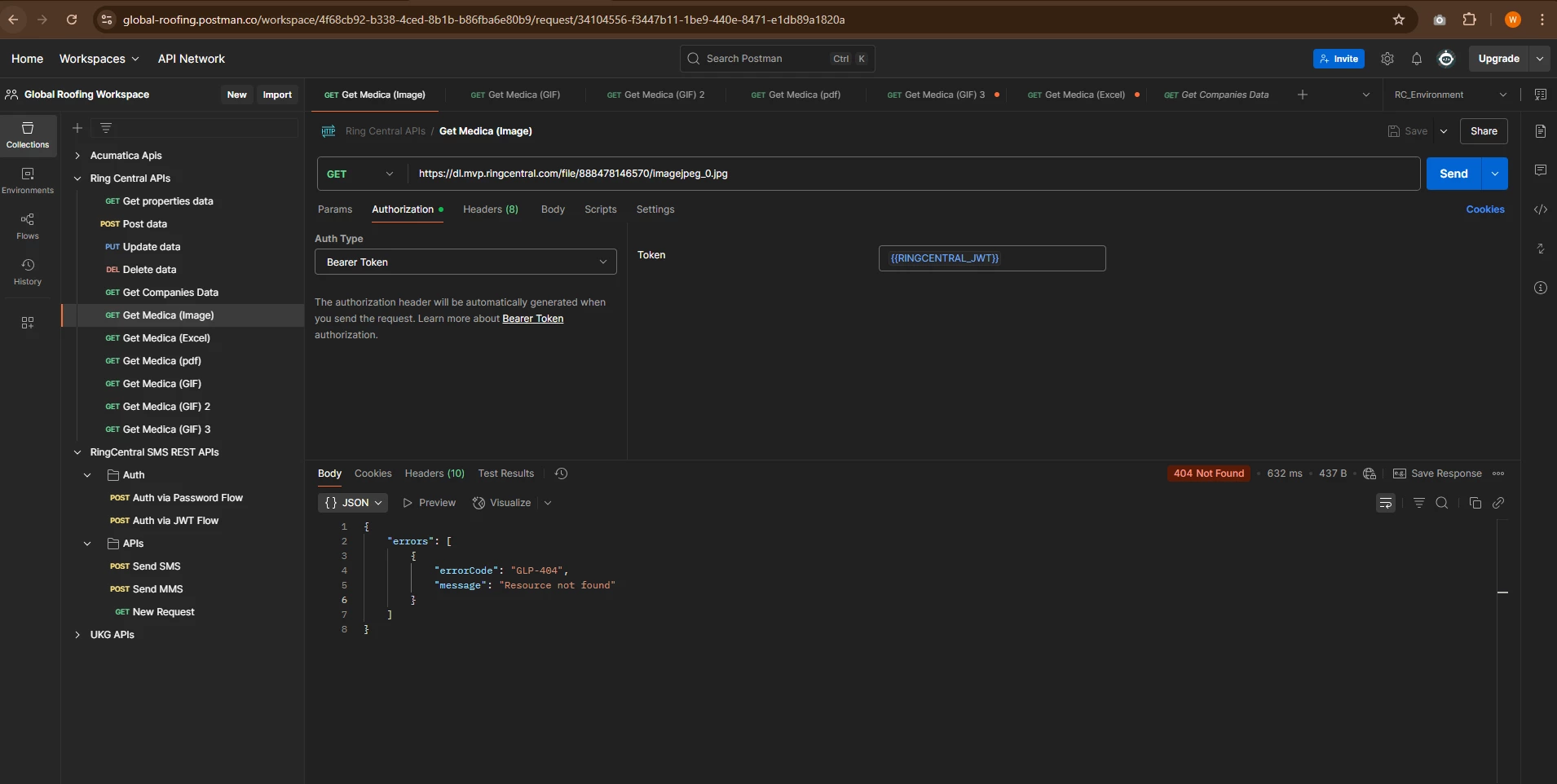Open the Workspaces dropdown menu
1557x784 pixels.
click(99, 59)
